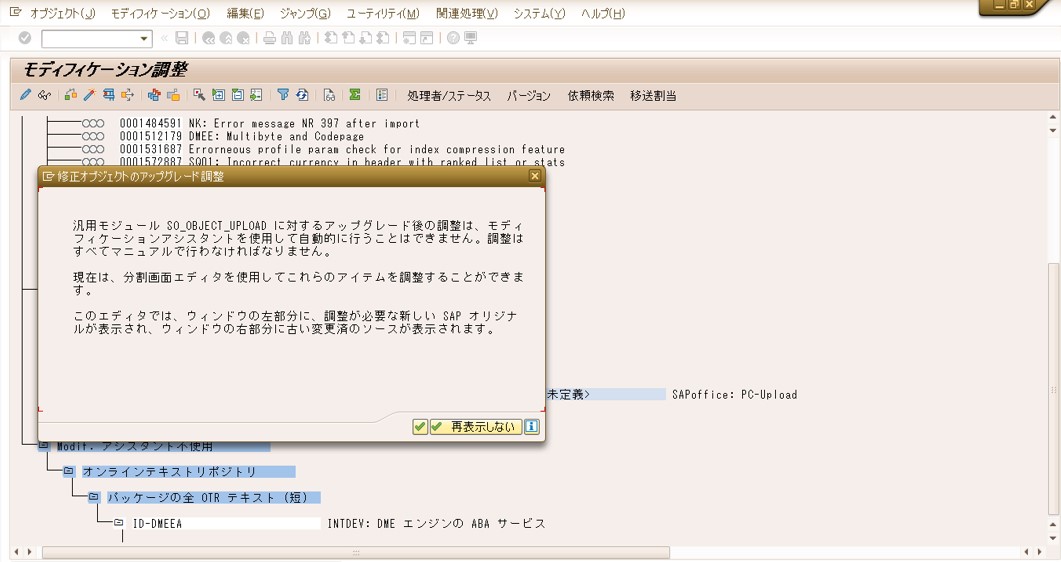Open the command field dropdown arrow
This screenshot has height=562, width=1061.
[x=144, y=38]
